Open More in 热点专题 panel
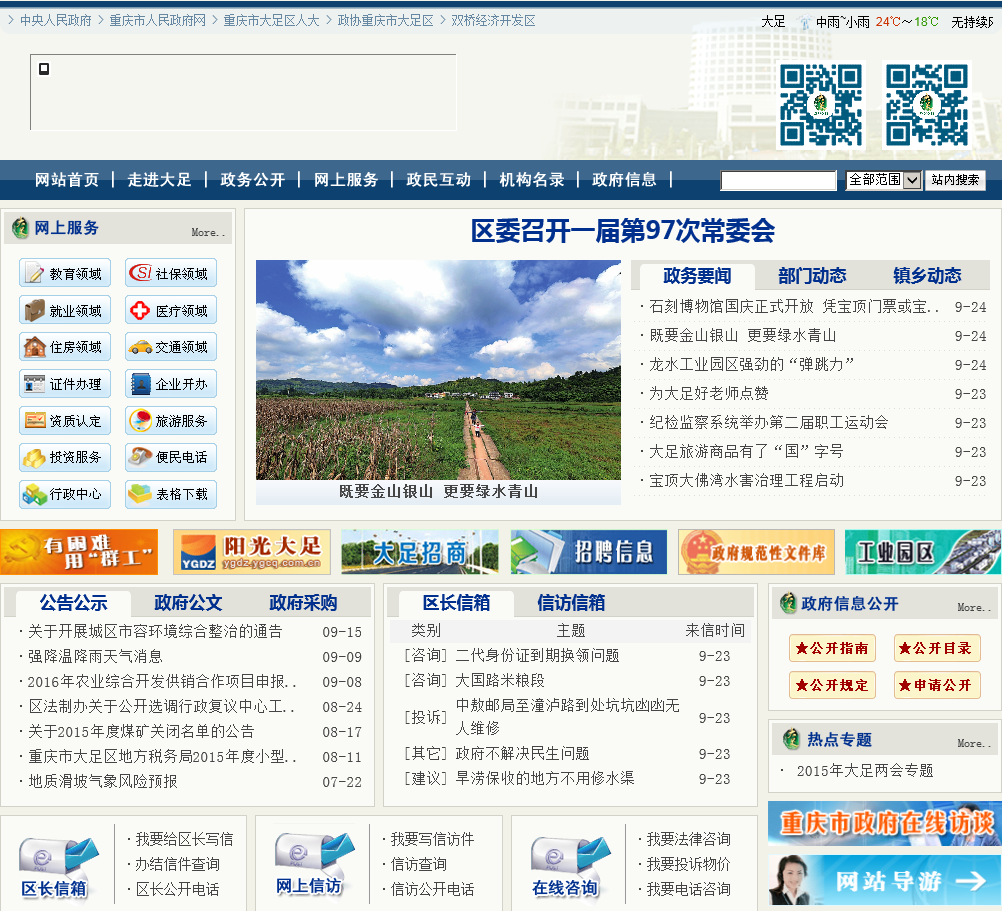The width and height of the screenshot is (1002, 911). pyautogui.click(x=974, y=744)
